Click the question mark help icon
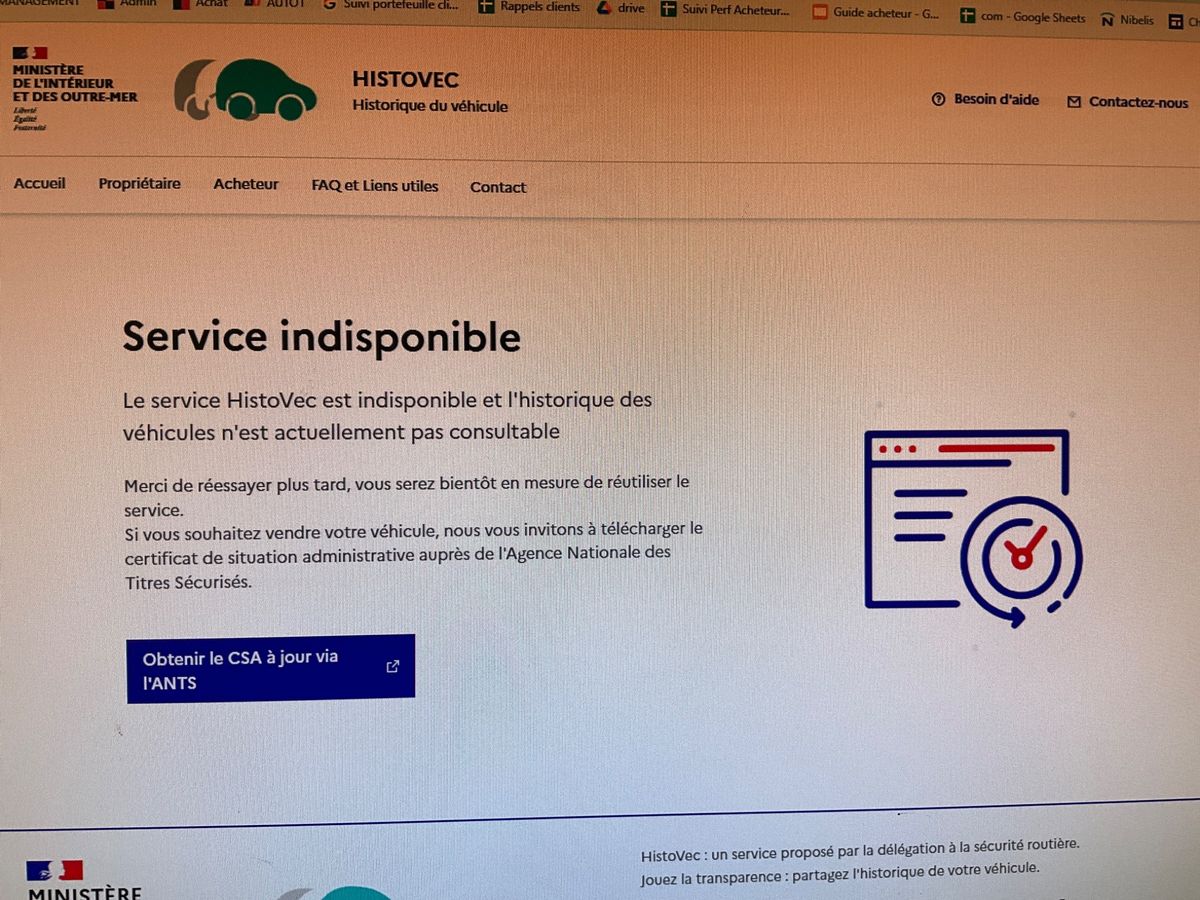1200x900 pixels. [938, 100]
